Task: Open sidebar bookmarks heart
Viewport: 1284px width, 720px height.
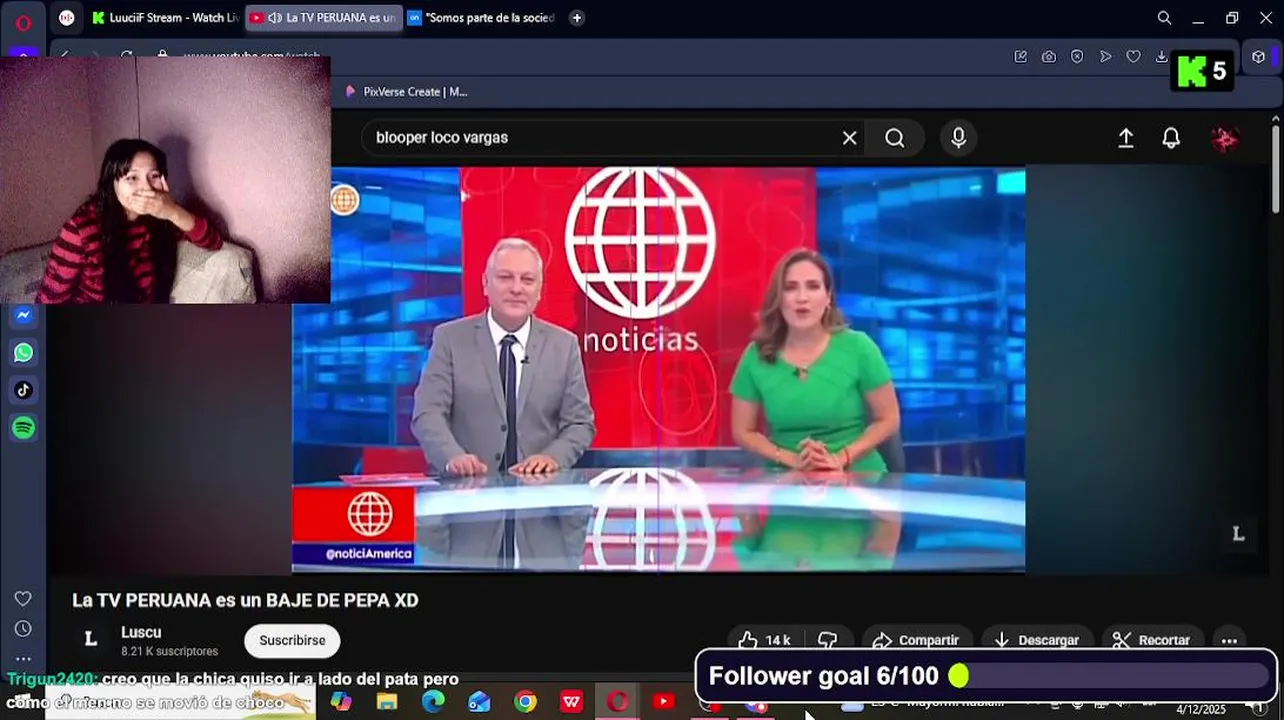Action: tap(23, 598)
